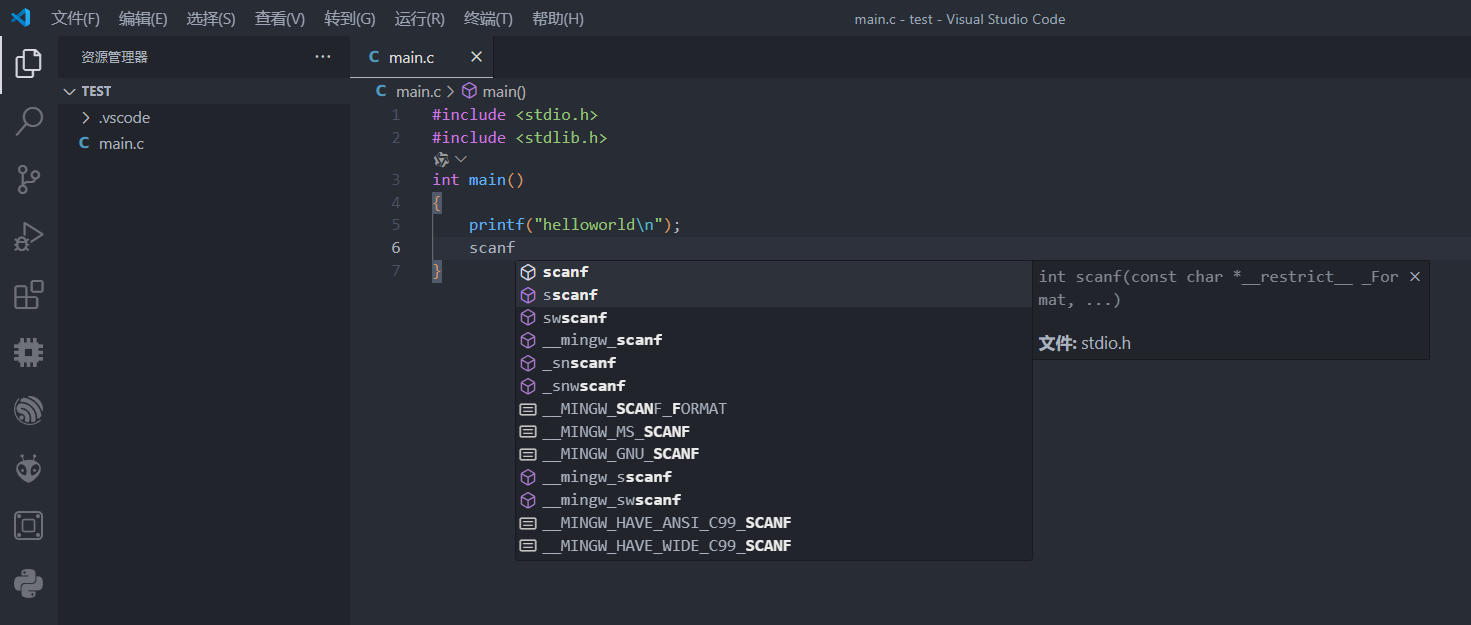Select the sscanf suggestion
Image resolution: width=1471 pixels, height=625 pixels.
[x=570, y=295]
